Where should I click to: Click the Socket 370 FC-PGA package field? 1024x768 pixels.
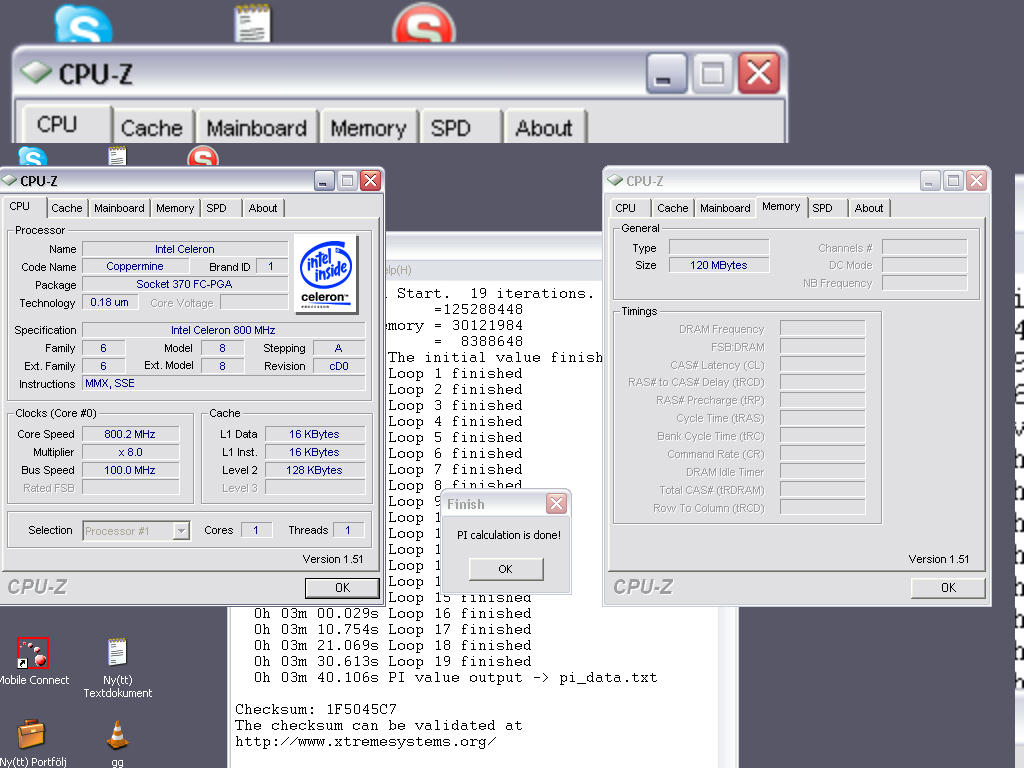185,284
